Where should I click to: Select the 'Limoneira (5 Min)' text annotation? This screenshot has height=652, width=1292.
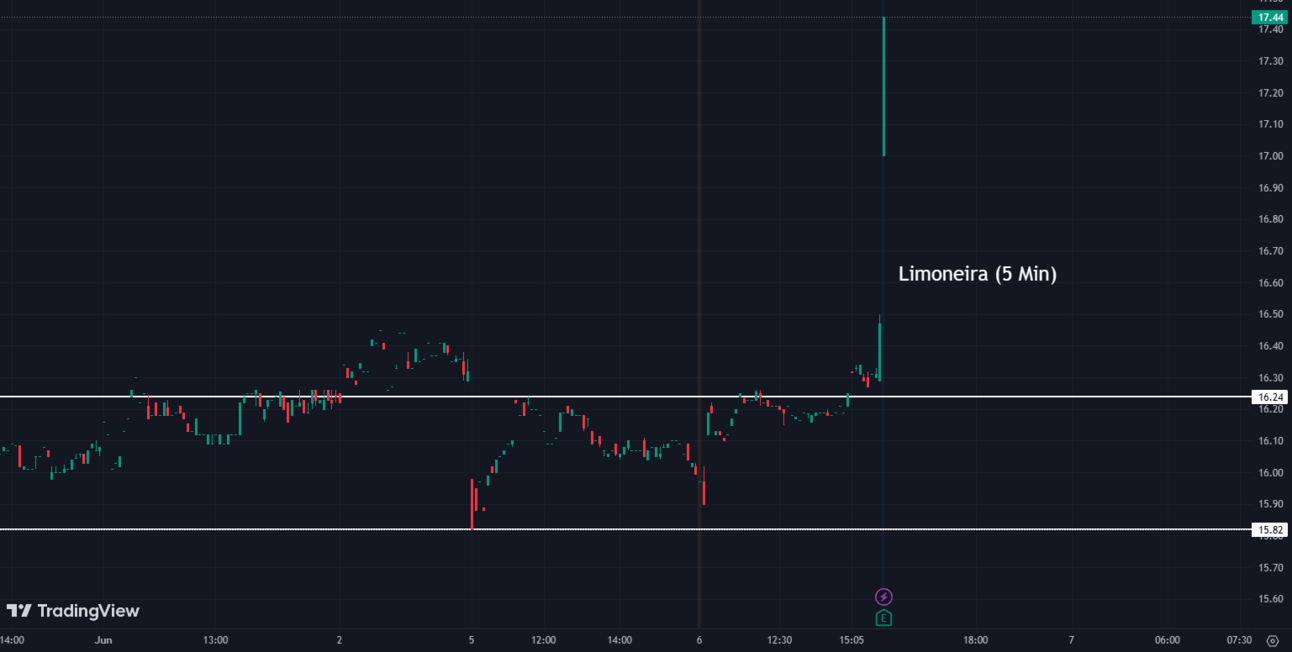coord(977,273)
